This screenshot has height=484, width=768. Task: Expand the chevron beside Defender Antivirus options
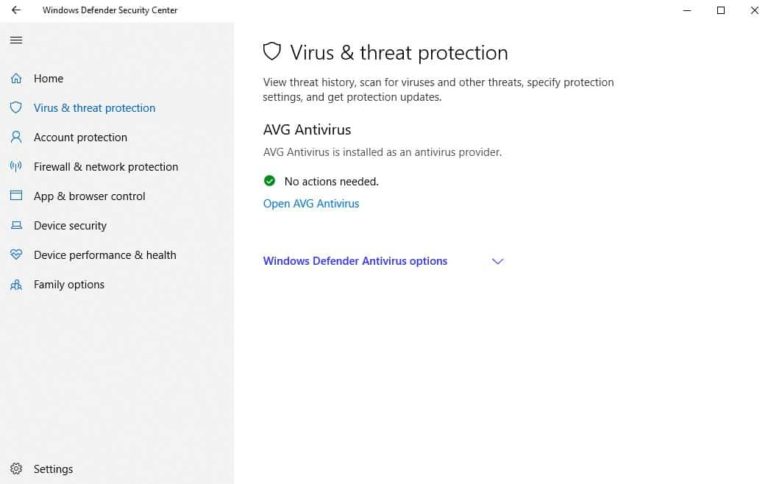pyautogui.click(x=498, y=261)
